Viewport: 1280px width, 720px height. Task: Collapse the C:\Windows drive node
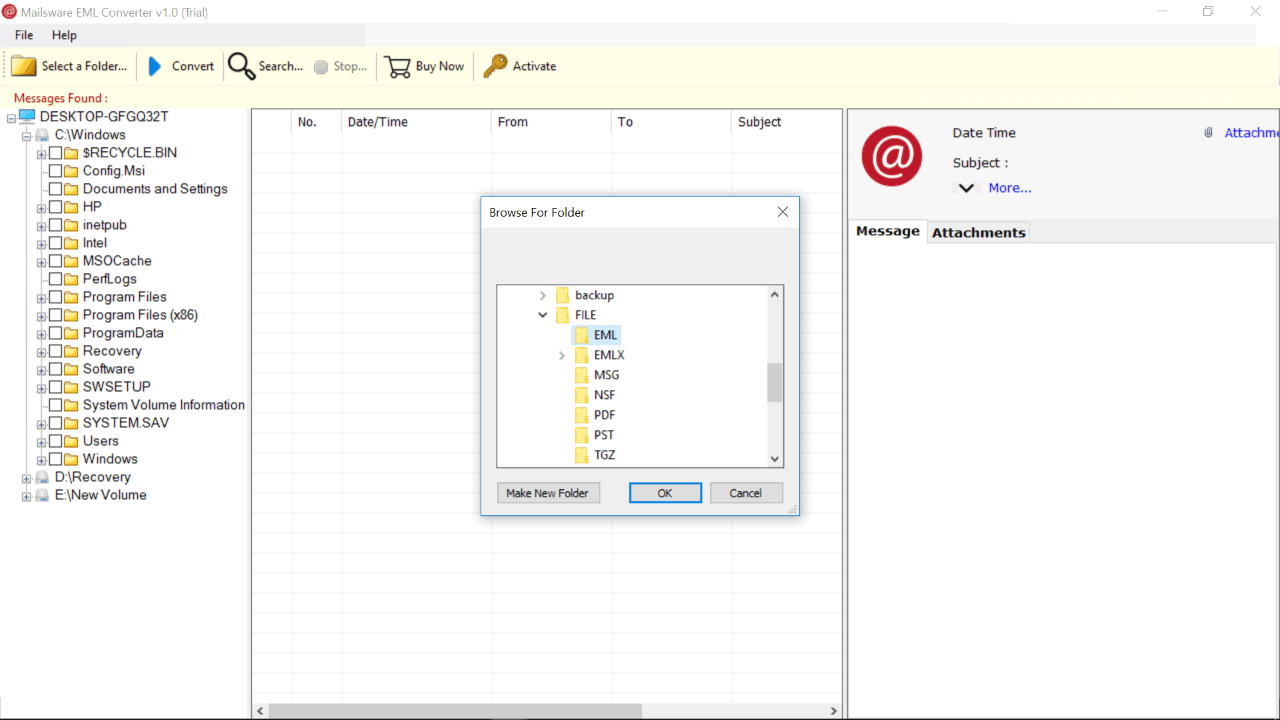27,136
